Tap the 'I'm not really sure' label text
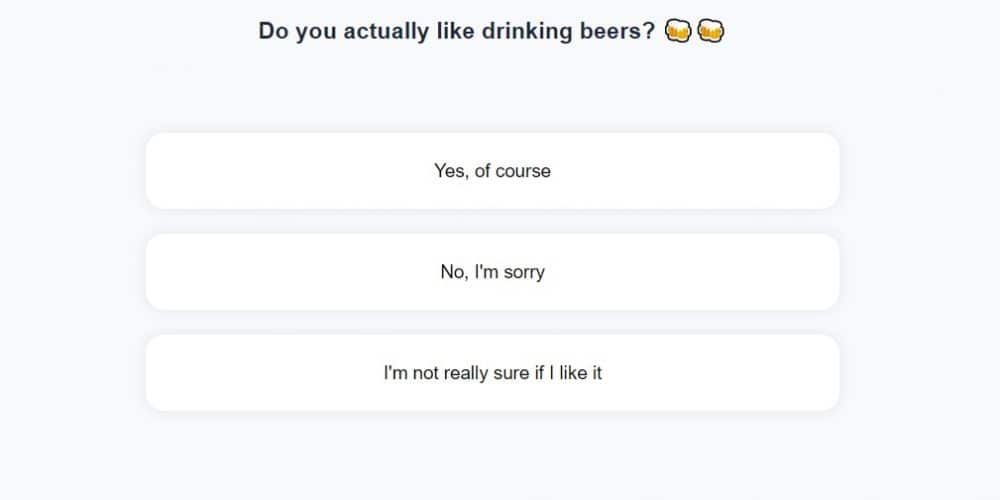The width and height of the screenshot is (1000, 500). tap(492, 373)
